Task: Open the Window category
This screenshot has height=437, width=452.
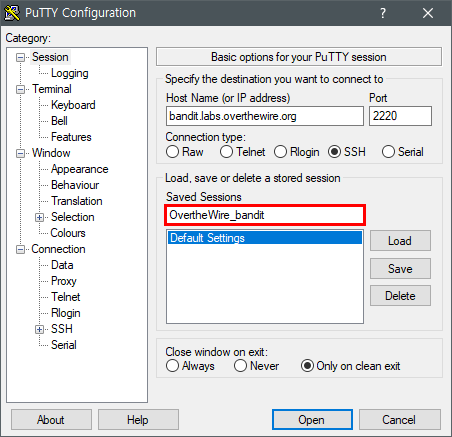Action: (51, 153)
